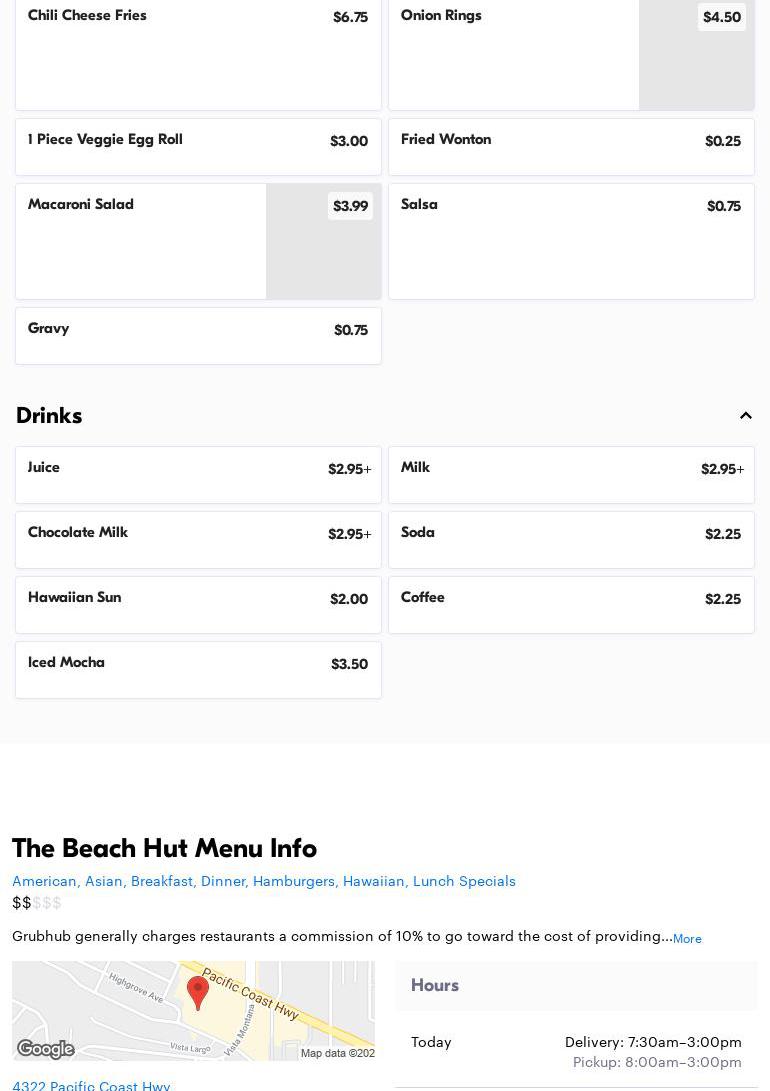
Task: Open the Lunch Specials category link
Action: [464, 881]
